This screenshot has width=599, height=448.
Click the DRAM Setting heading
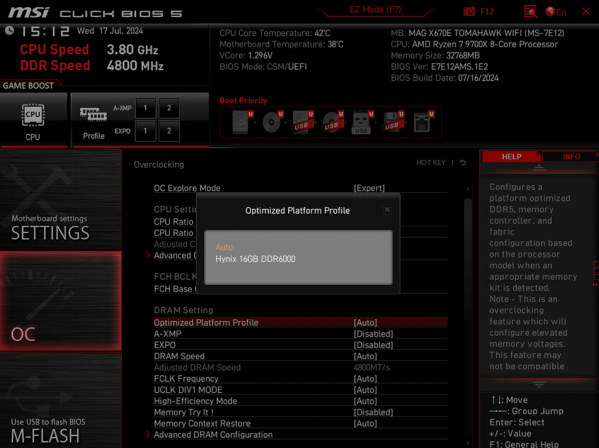[x=183, y=310]
